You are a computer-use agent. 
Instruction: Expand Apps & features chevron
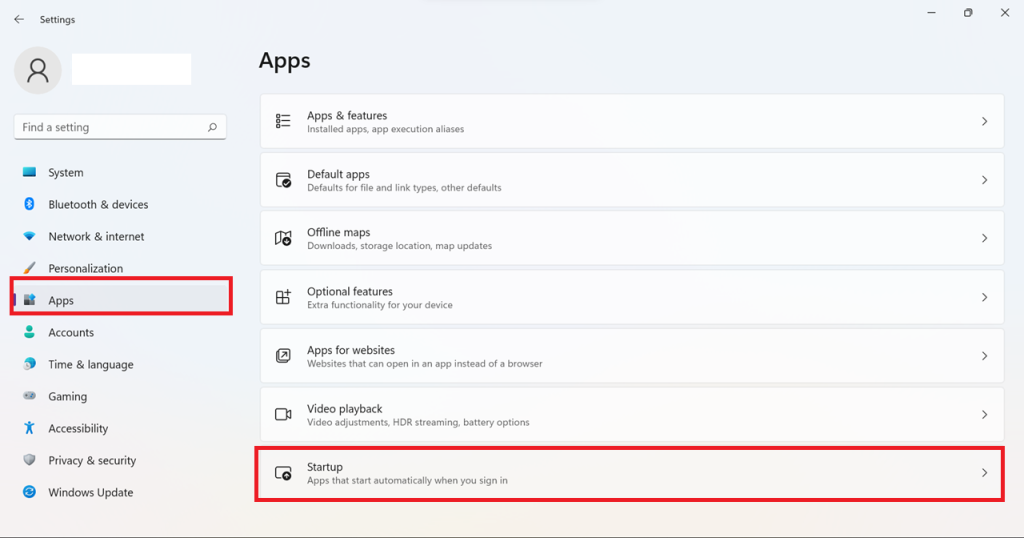[984, 121]
